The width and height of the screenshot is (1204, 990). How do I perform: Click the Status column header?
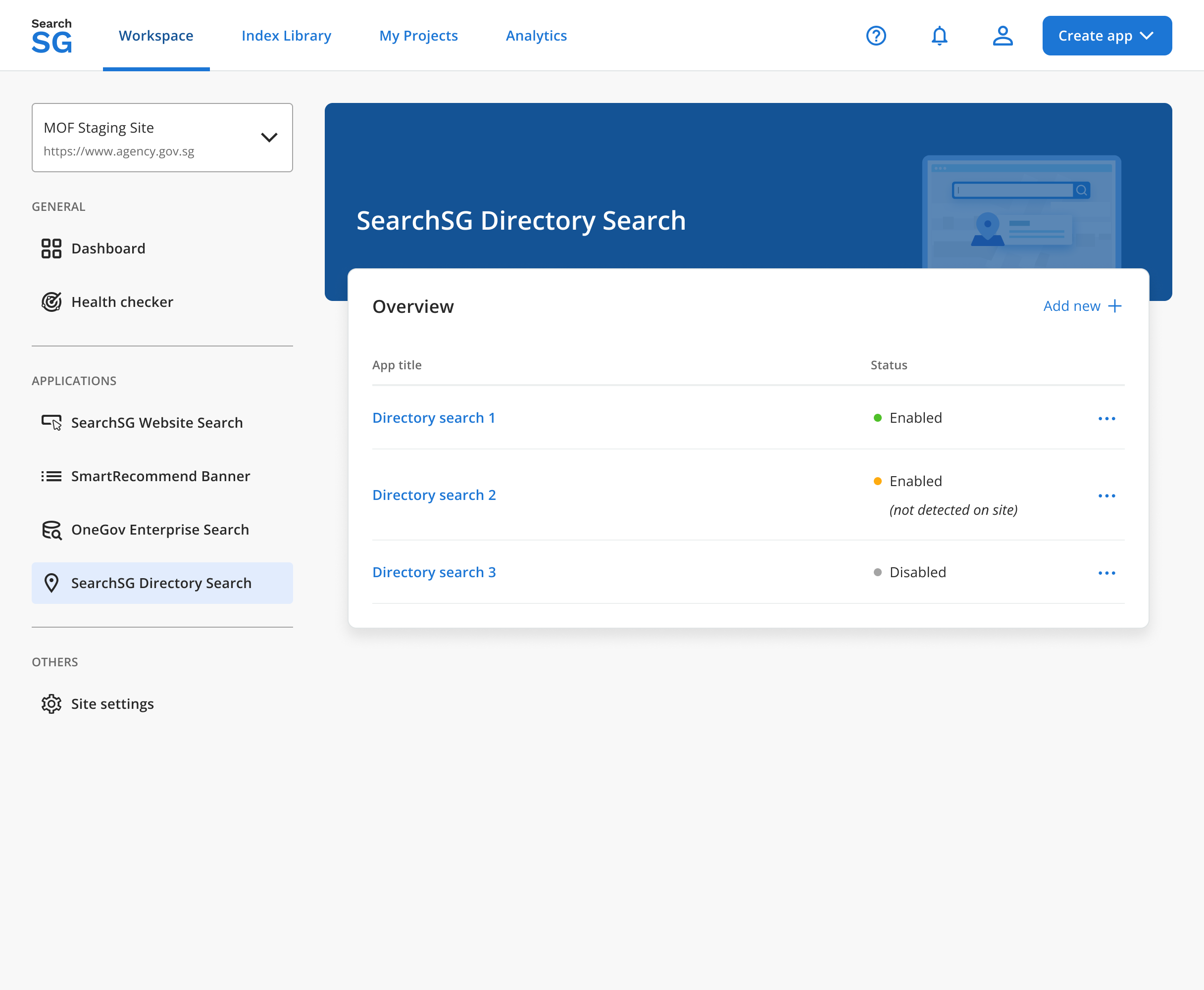[x=889, y=365]
